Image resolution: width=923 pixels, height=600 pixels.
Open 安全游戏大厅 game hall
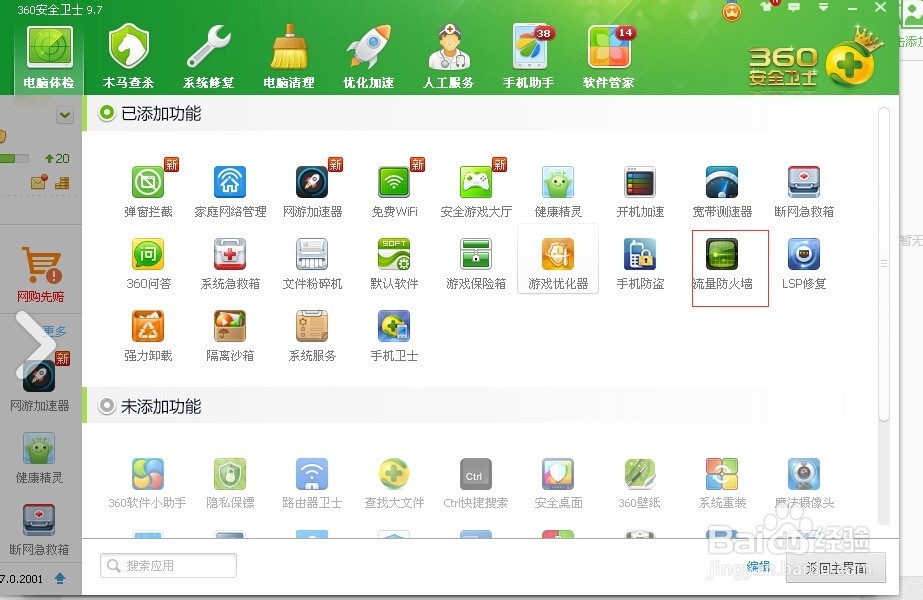(x=476, y=190)
